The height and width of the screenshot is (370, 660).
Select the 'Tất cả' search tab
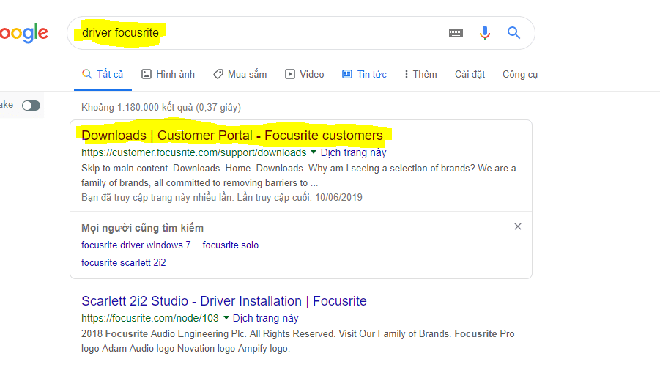[x=103, y=74]
